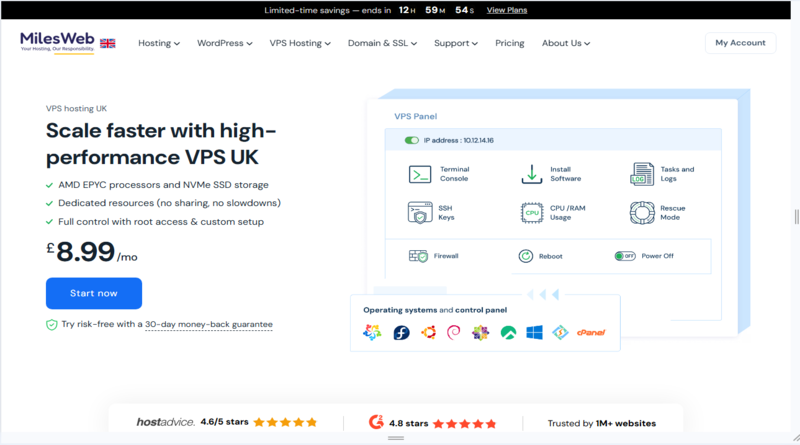This screenshot has width=800, height=445.
Task: Click the 30-day money-back guarantee link
Action: (209, 325)
